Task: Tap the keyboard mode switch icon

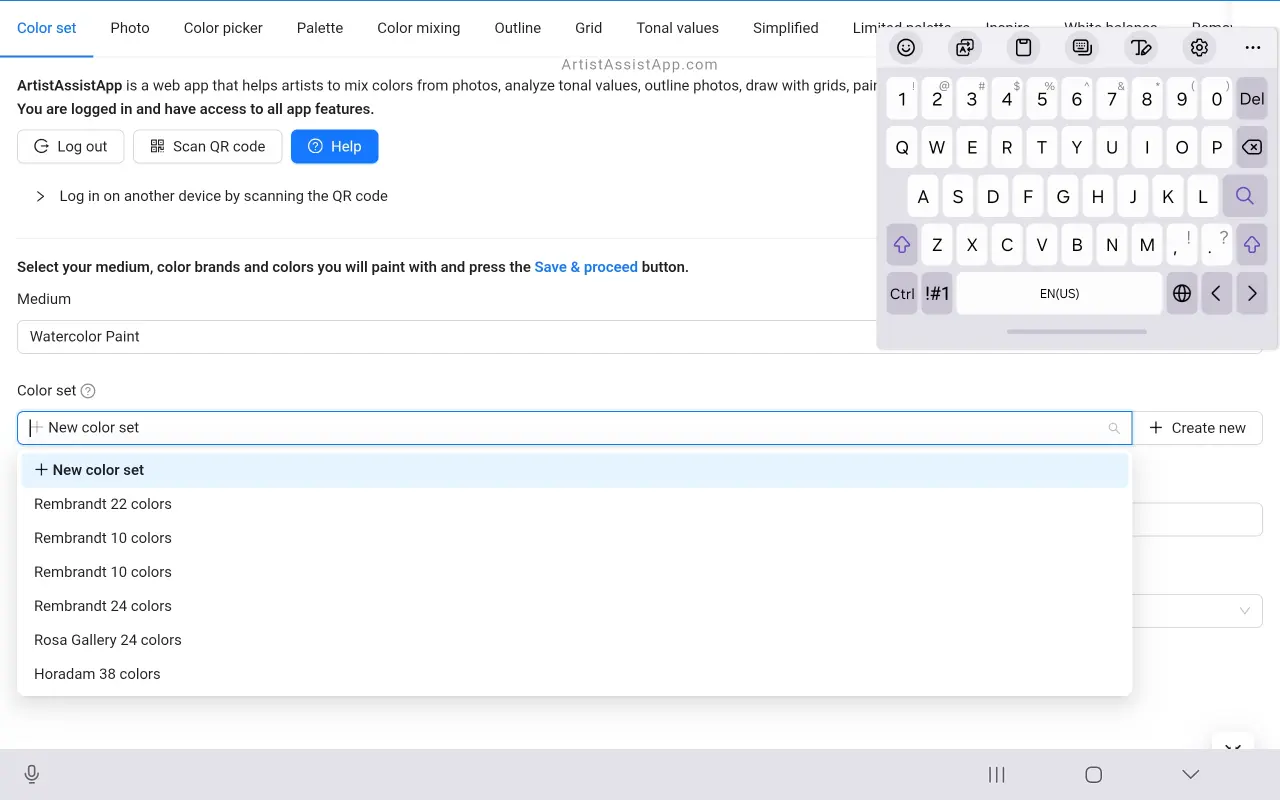Action: [1082, 47]
